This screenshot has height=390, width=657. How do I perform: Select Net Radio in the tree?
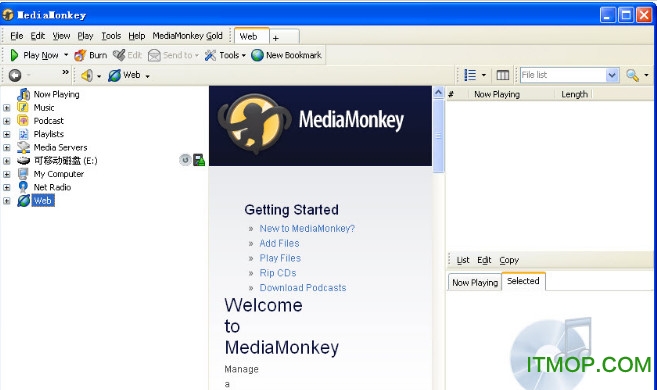click(x=52, y=187)
